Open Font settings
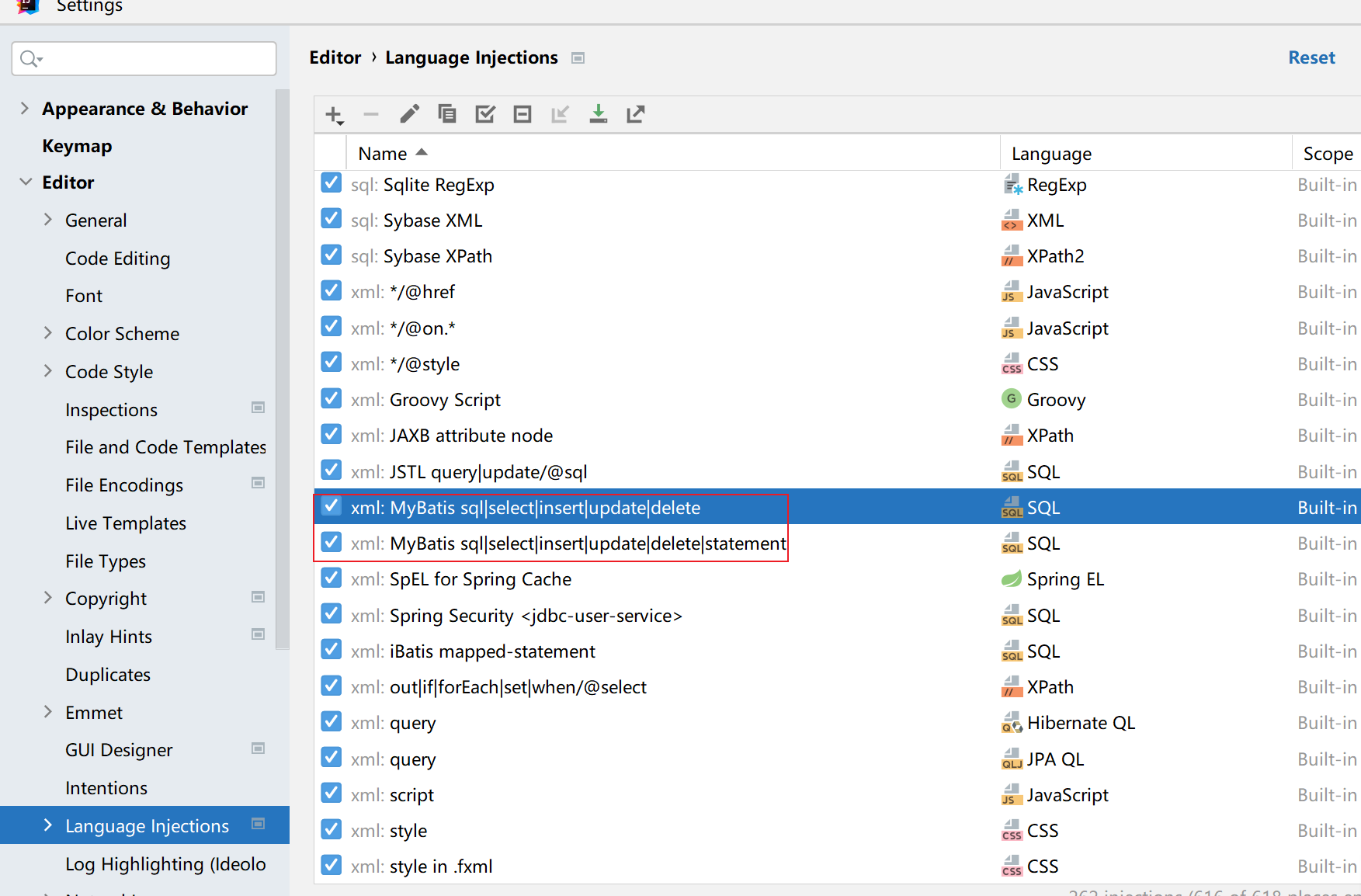Screen dimensions: 1361x896 coord(84,296)
